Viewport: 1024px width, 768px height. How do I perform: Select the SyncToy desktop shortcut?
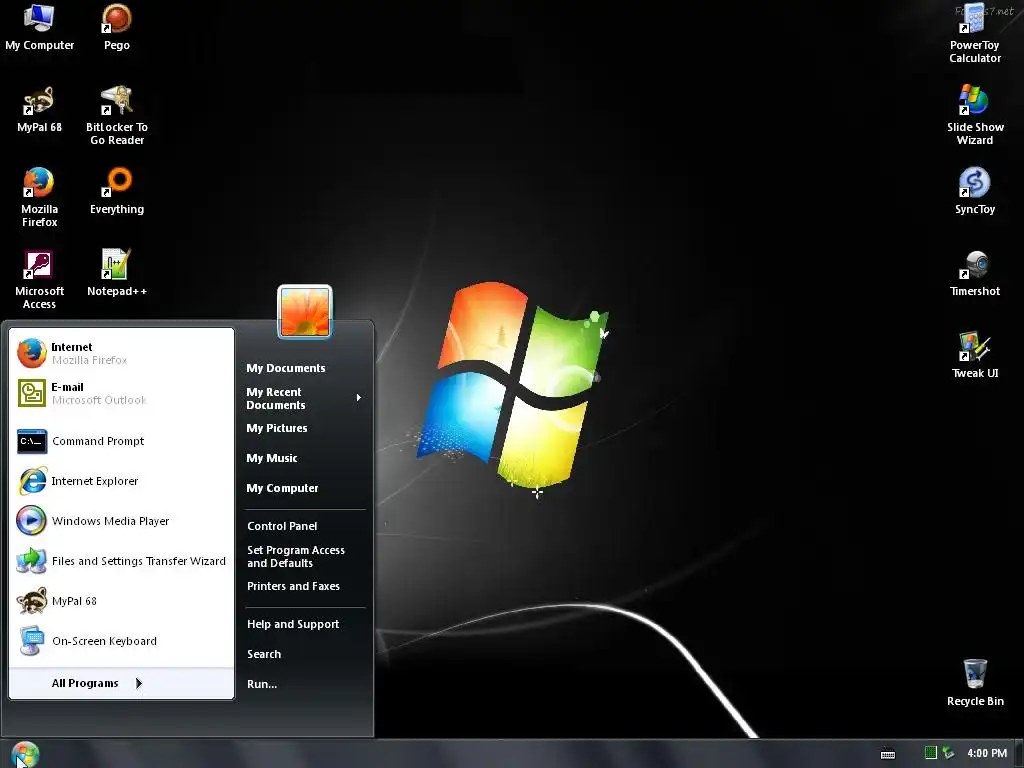[974, 191]
